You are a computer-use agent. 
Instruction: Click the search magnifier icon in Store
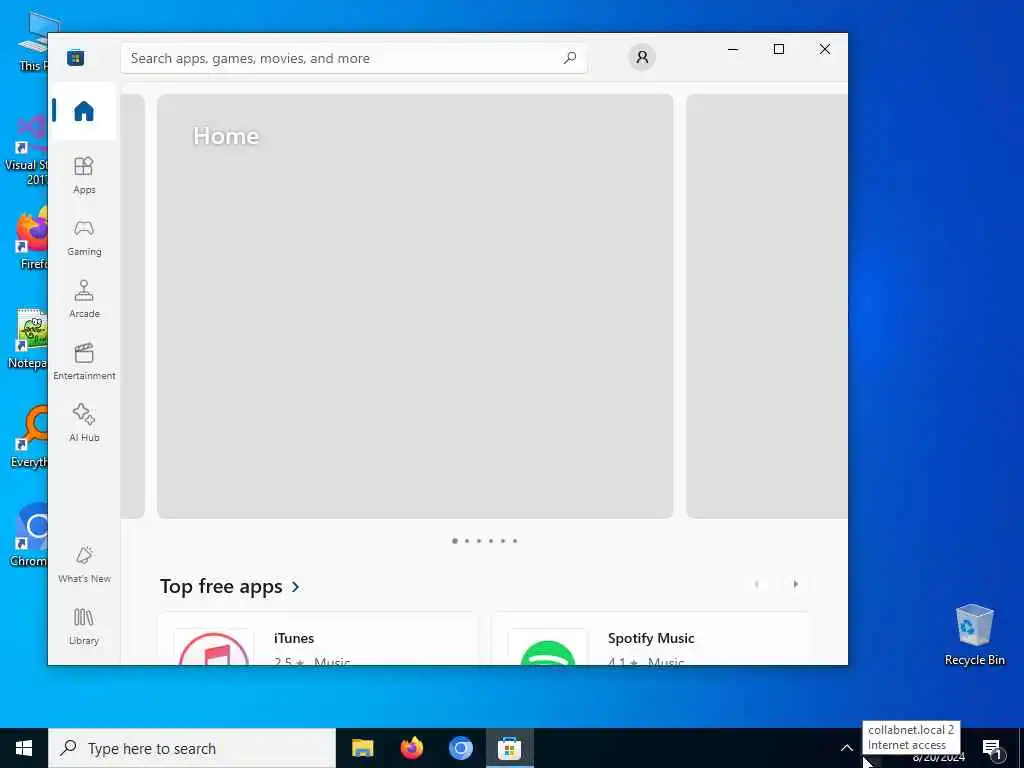569,58
